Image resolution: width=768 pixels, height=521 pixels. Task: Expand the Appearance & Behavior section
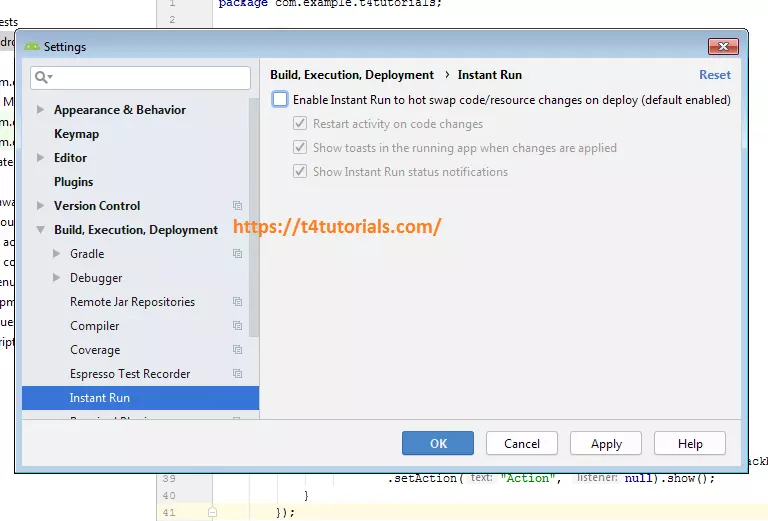(40, 110)
